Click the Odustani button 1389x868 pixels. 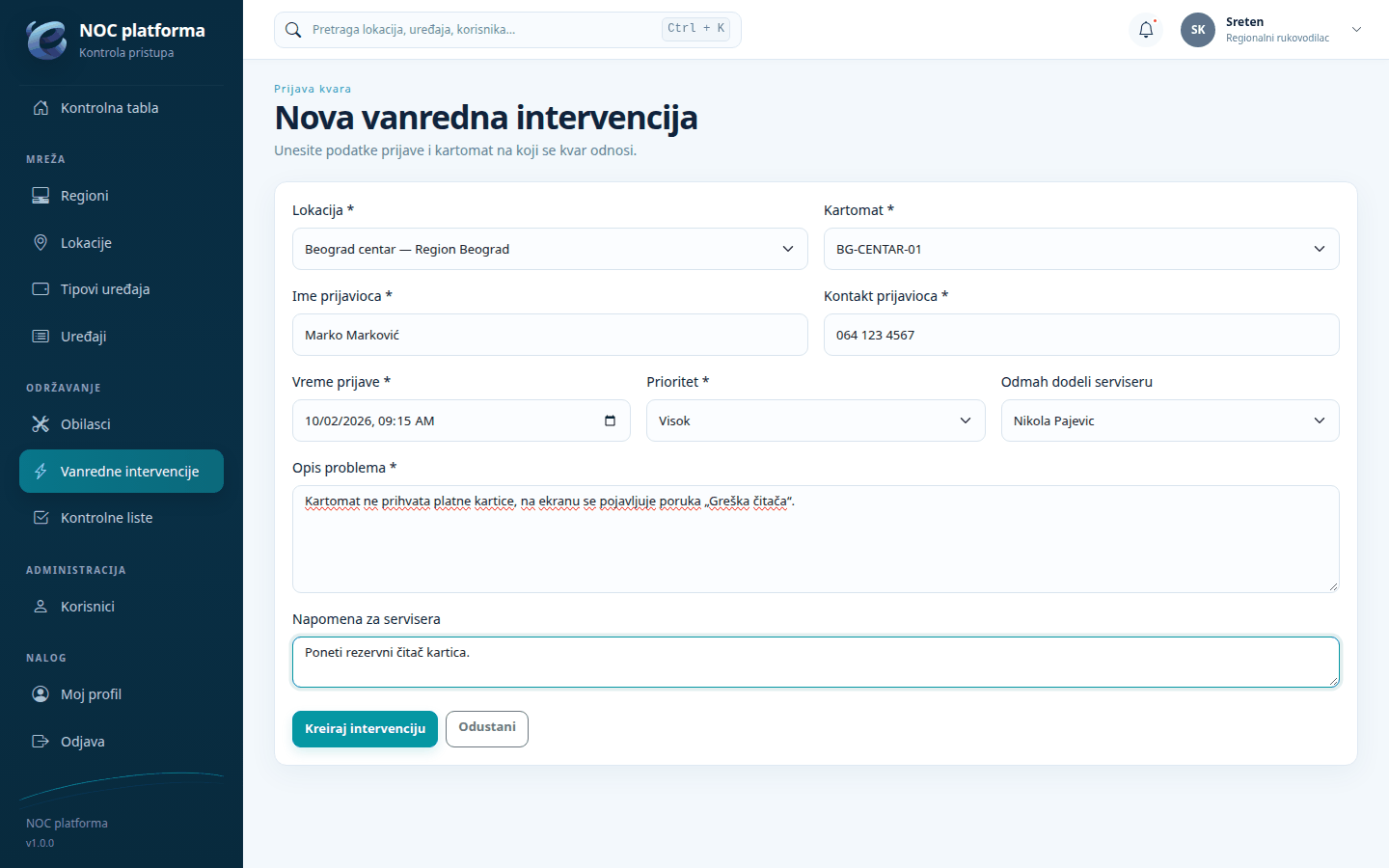(x=487, y=728)
